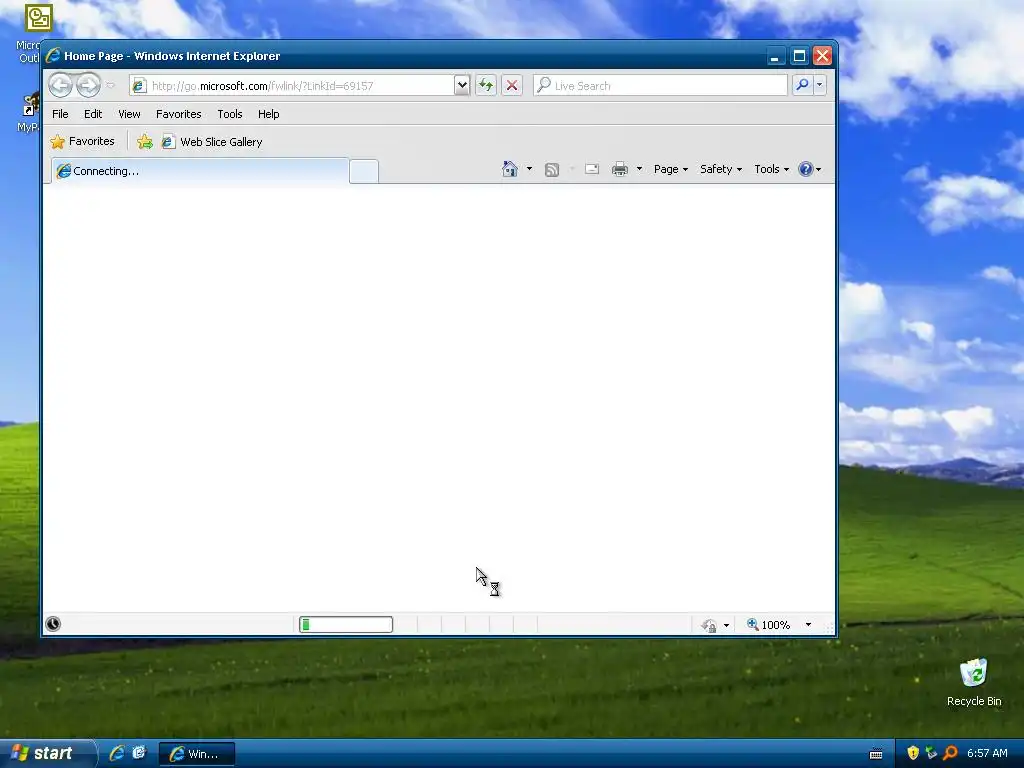Click the 6:57 AM system clock
Viewport: 1024px width, 768px height.
coord(987,753)
